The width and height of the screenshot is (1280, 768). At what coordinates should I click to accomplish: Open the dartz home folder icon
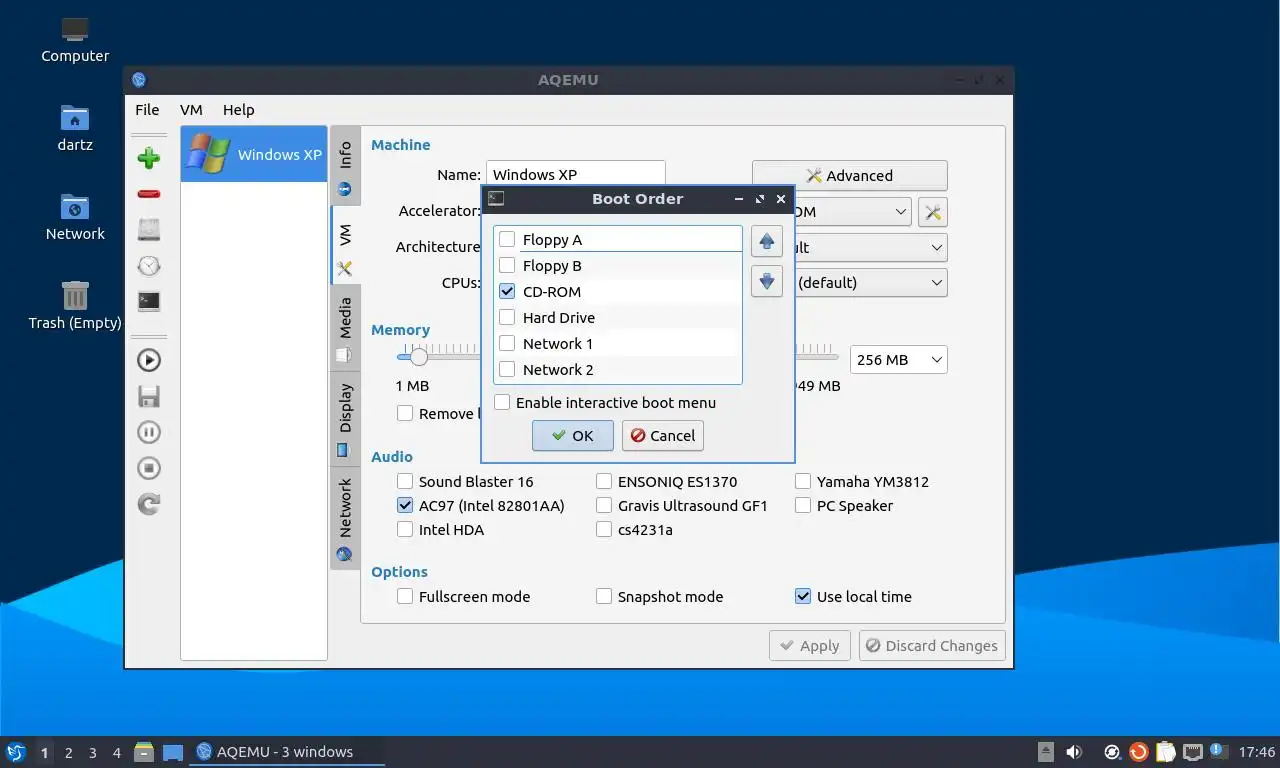coord(75,128)
